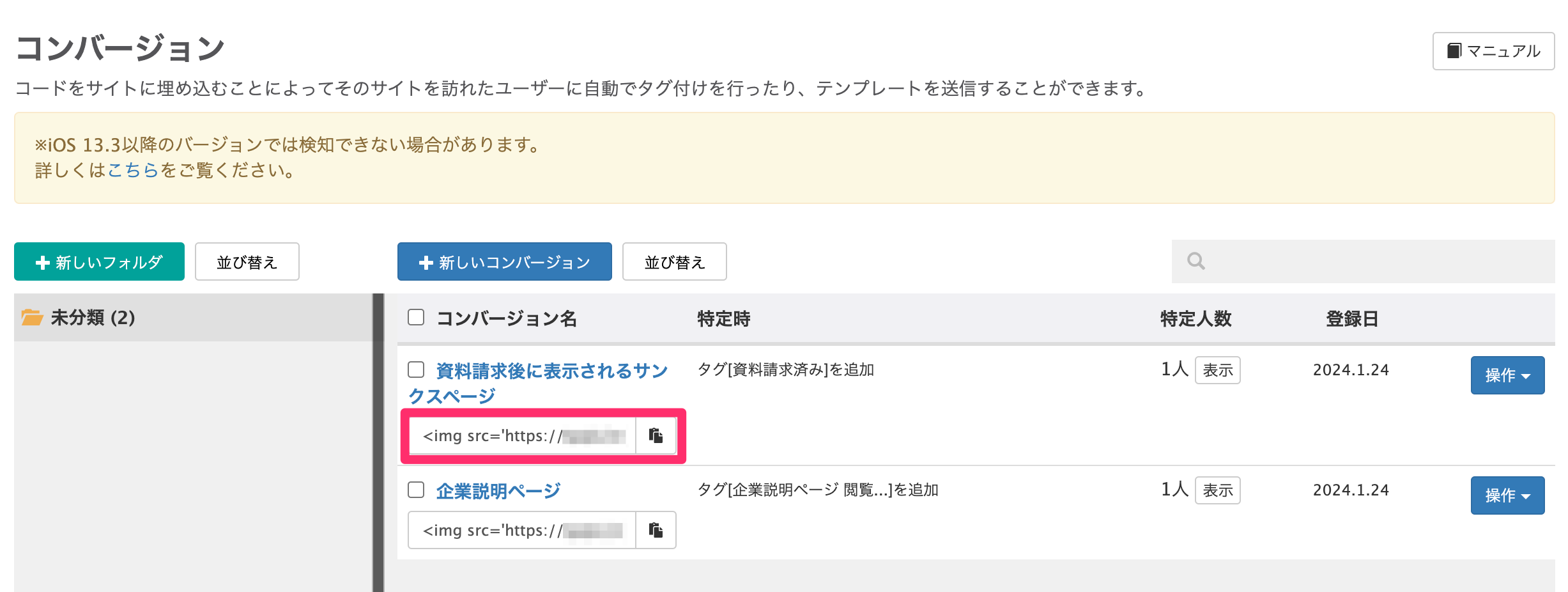Click the search magnifier icon

[x=1195, y=261]
